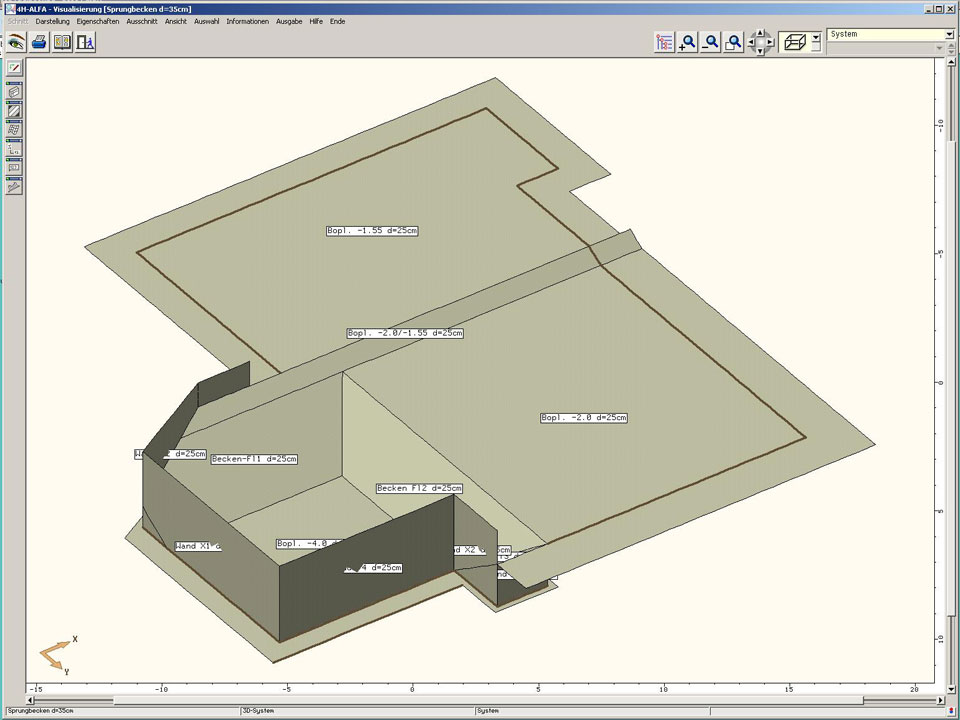The image size is (960, 720).
Task: Click the zoom window magnifier icon
Action: click(734, 42)
